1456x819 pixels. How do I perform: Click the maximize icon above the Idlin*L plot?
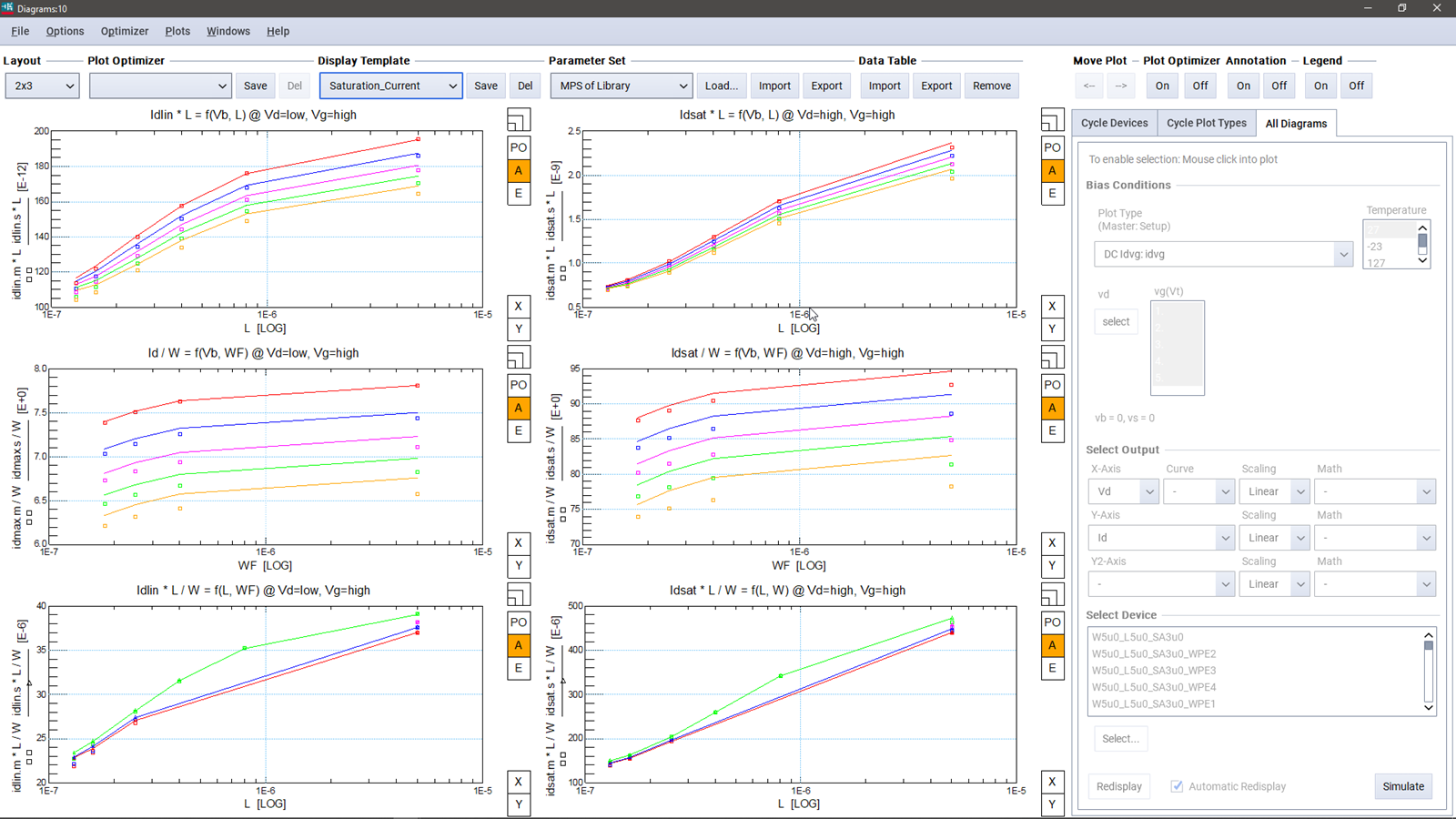(x=518, y=120)
